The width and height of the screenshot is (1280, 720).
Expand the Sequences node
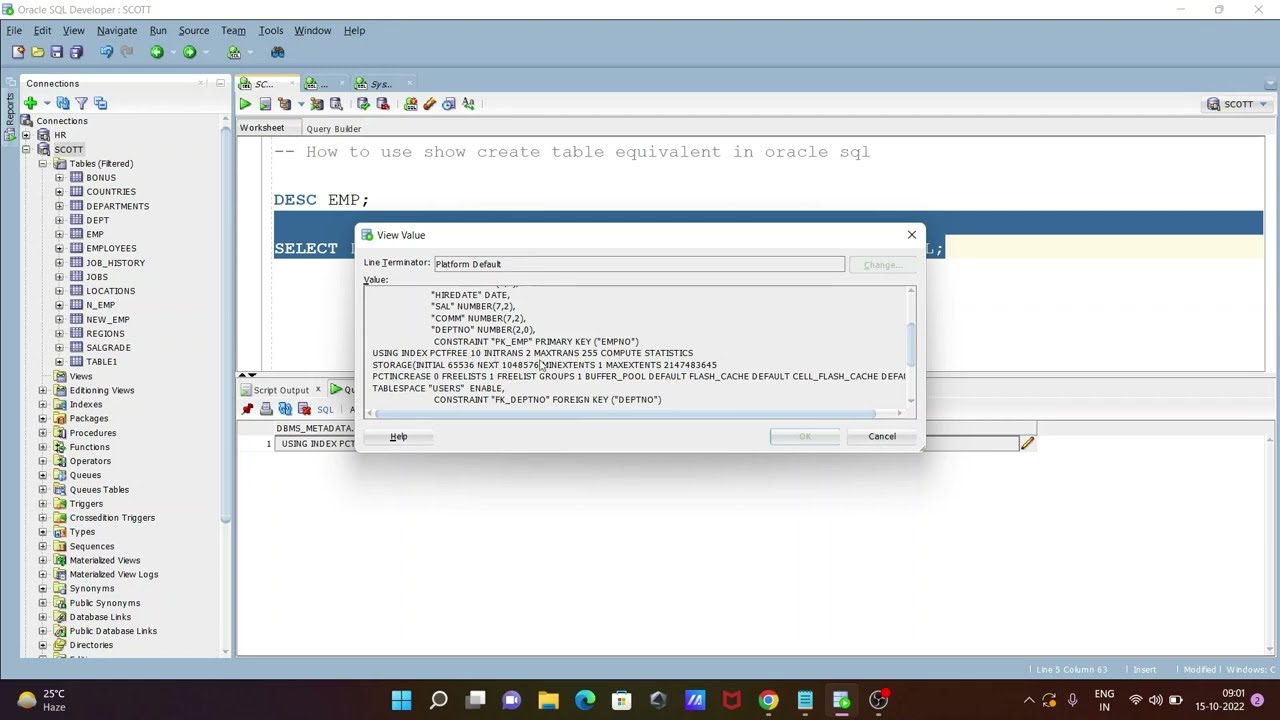pyautogui.click(x=43, y=546)
